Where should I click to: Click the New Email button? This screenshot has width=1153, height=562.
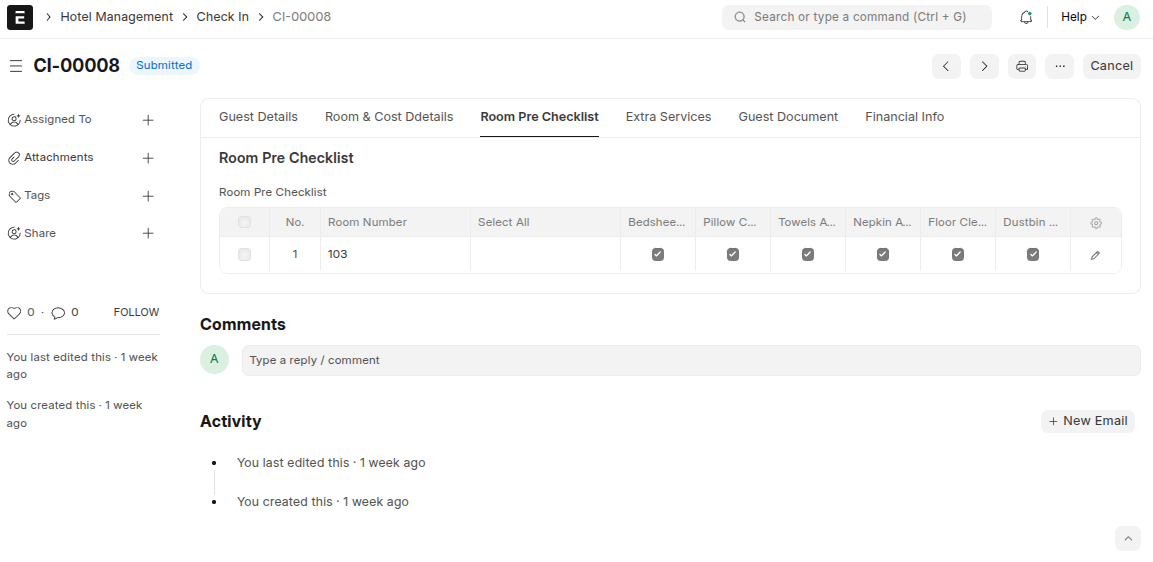click(x=1088, y=422)
